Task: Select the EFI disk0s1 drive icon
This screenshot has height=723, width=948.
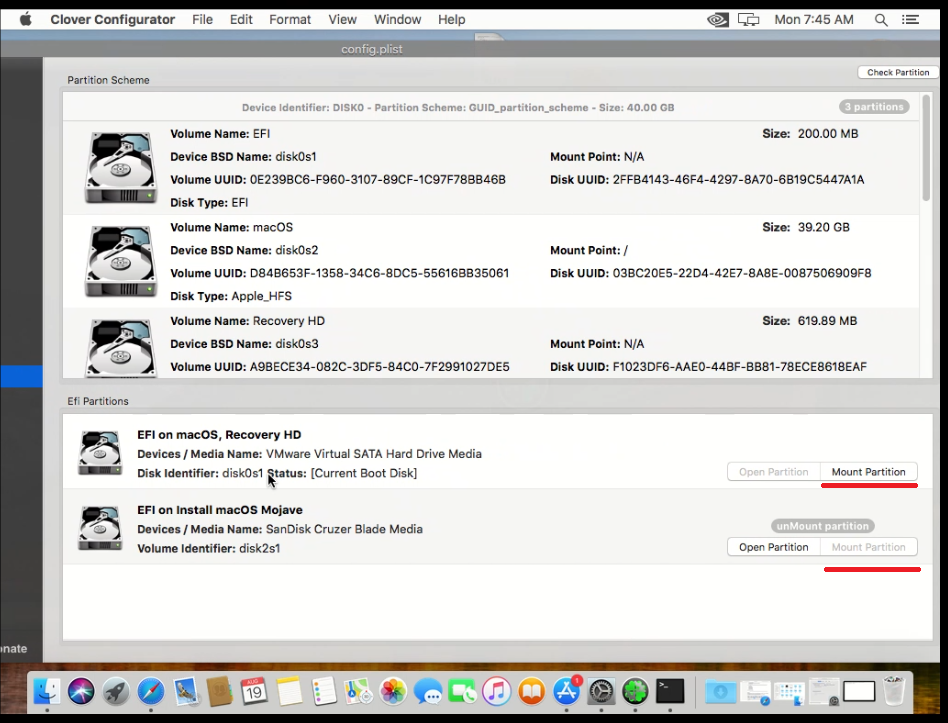Action: (x=121, y=167)
